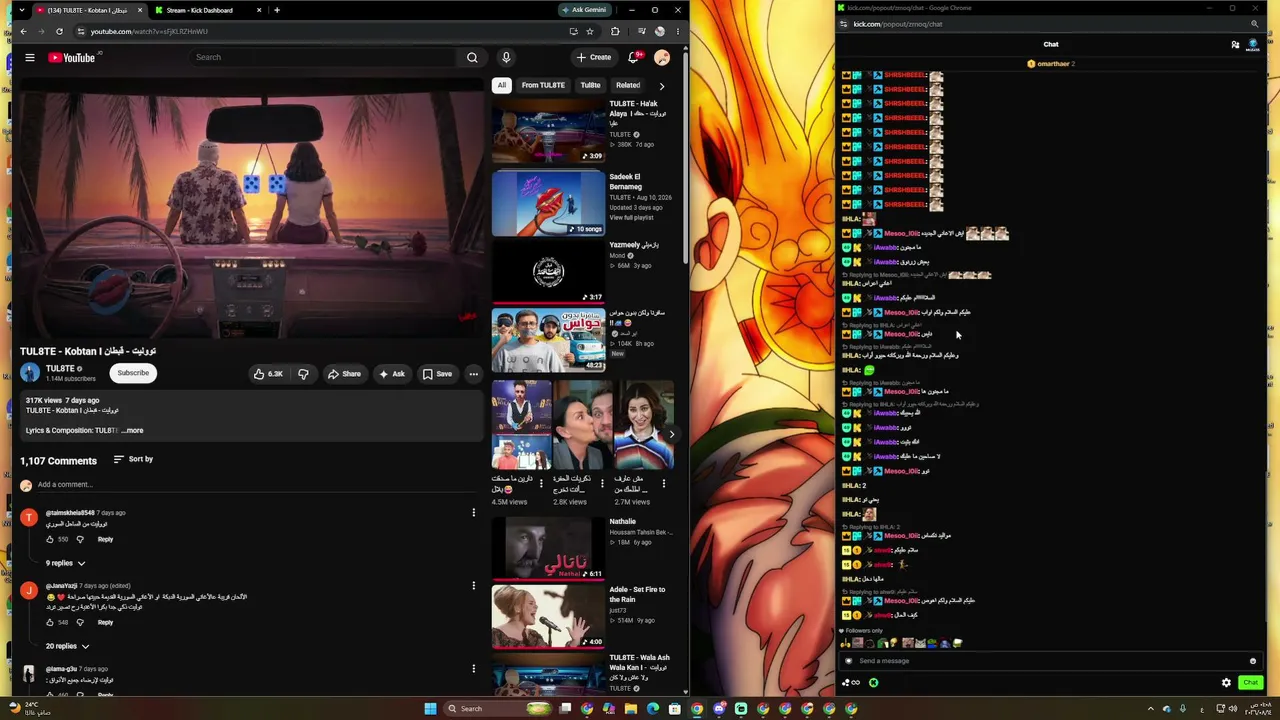This screenshot has width=1280, height=720.
Task: Go to the YouTube home logo
Action: [x=72, y=58]
